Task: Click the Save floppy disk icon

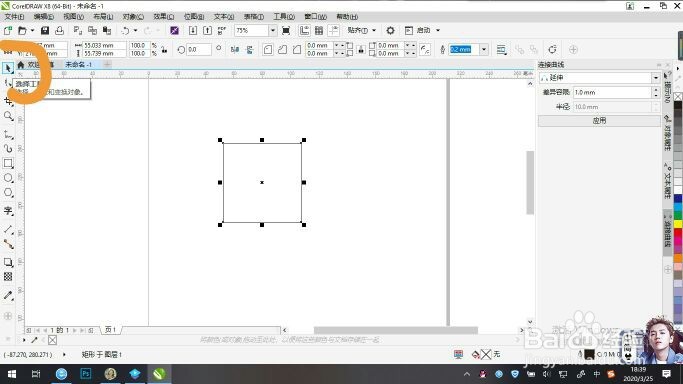Action: pos(45,30)
